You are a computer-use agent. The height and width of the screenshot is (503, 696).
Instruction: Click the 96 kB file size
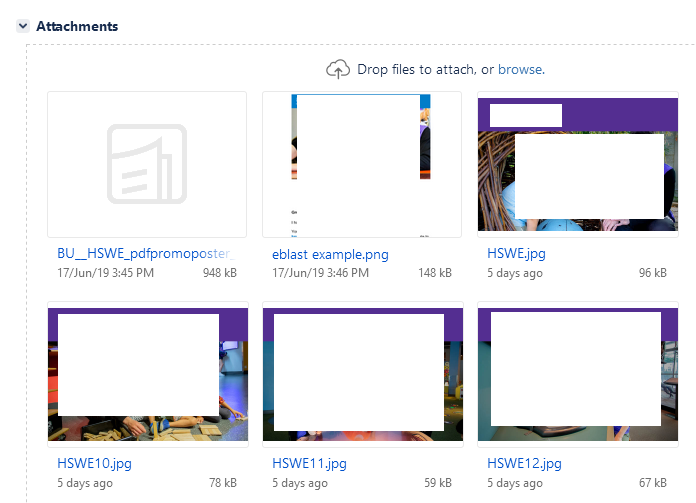click(x=652, y=273)
